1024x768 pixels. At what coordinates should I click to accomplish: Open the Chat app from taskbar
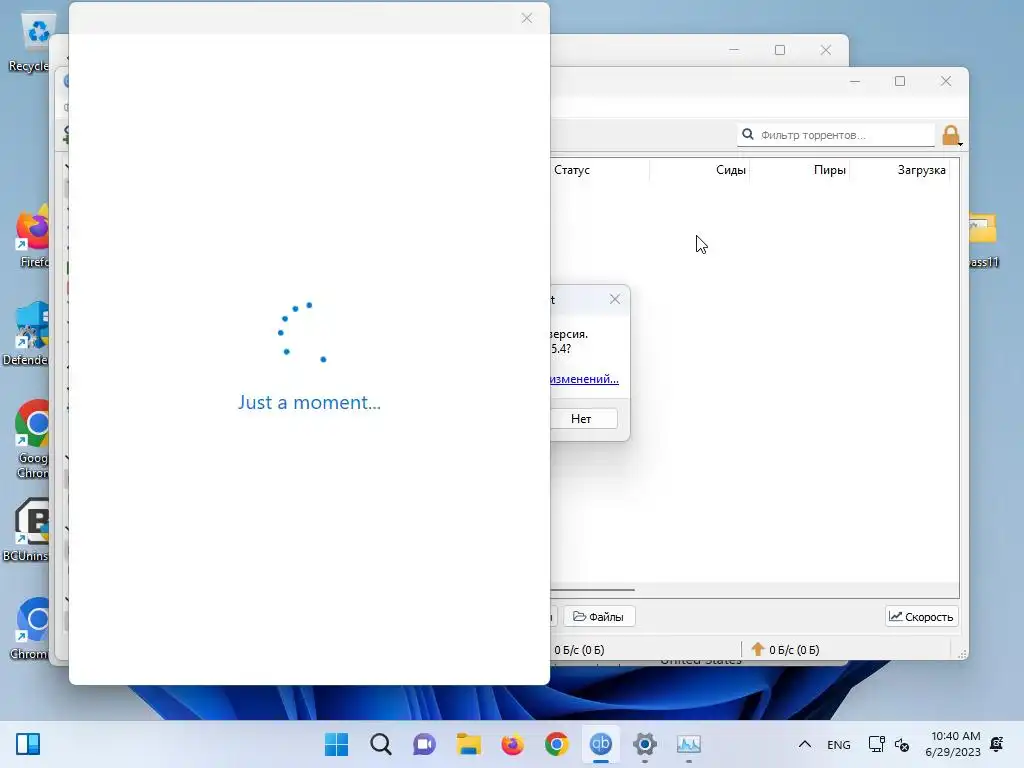[x=424, y=744]
